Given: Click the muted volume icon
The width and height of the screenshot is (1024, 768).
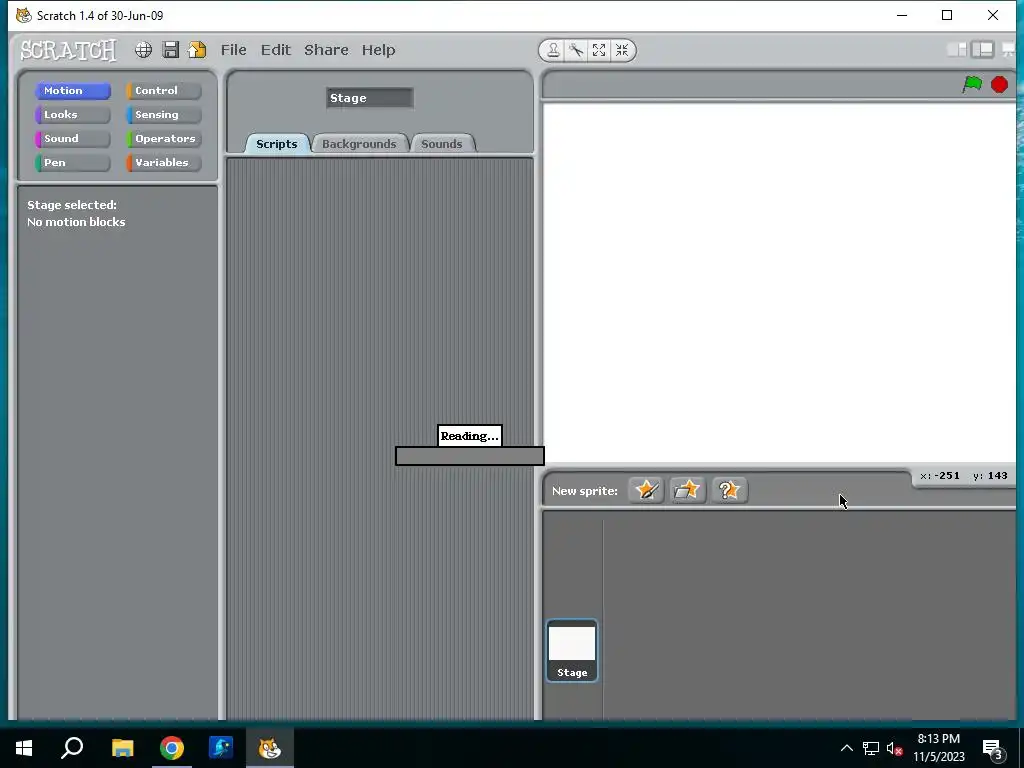Looking at the screenshot, I should (895, 748).
